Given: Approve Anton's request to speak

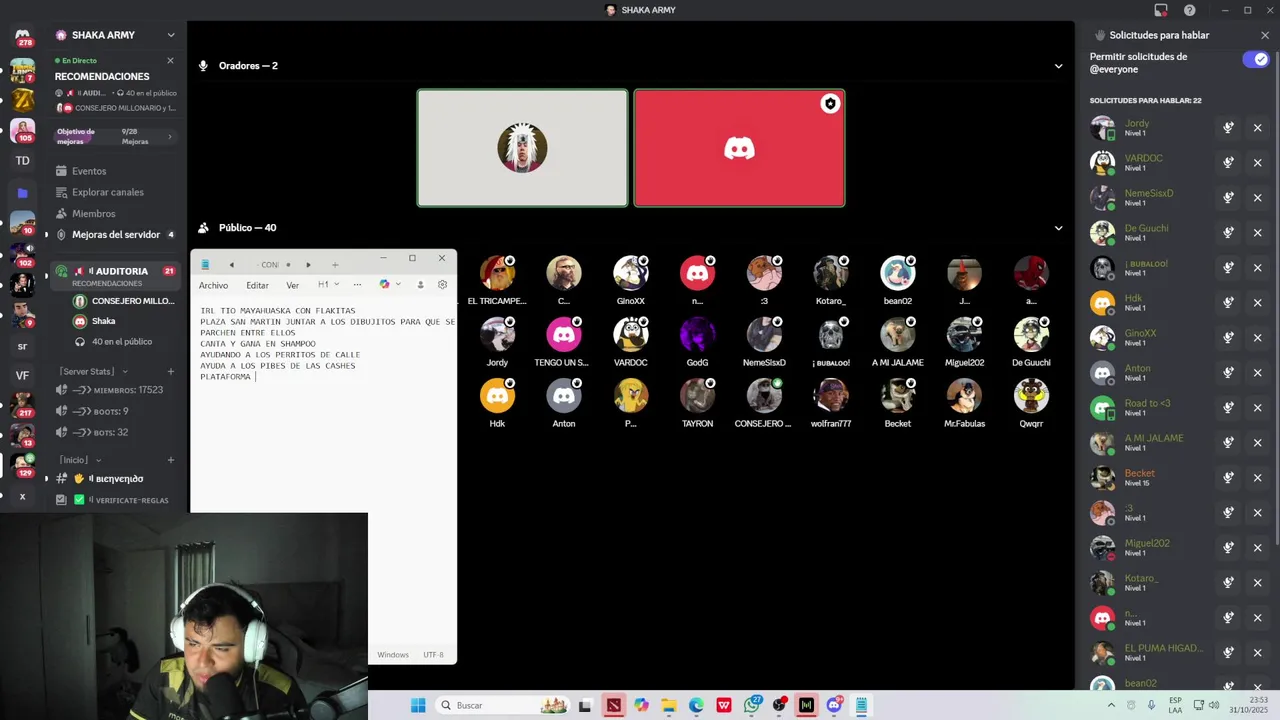Looking at the screenshot, I should point(1228,373).
